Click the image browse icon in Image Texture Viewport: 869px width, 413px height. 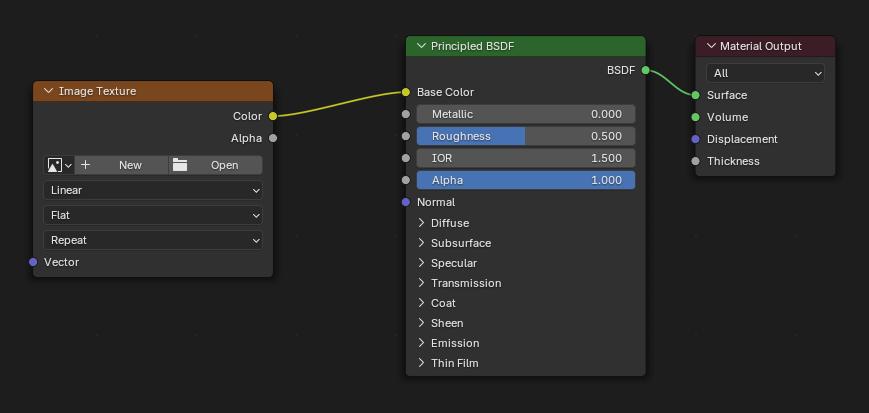(x=59, y=165)
